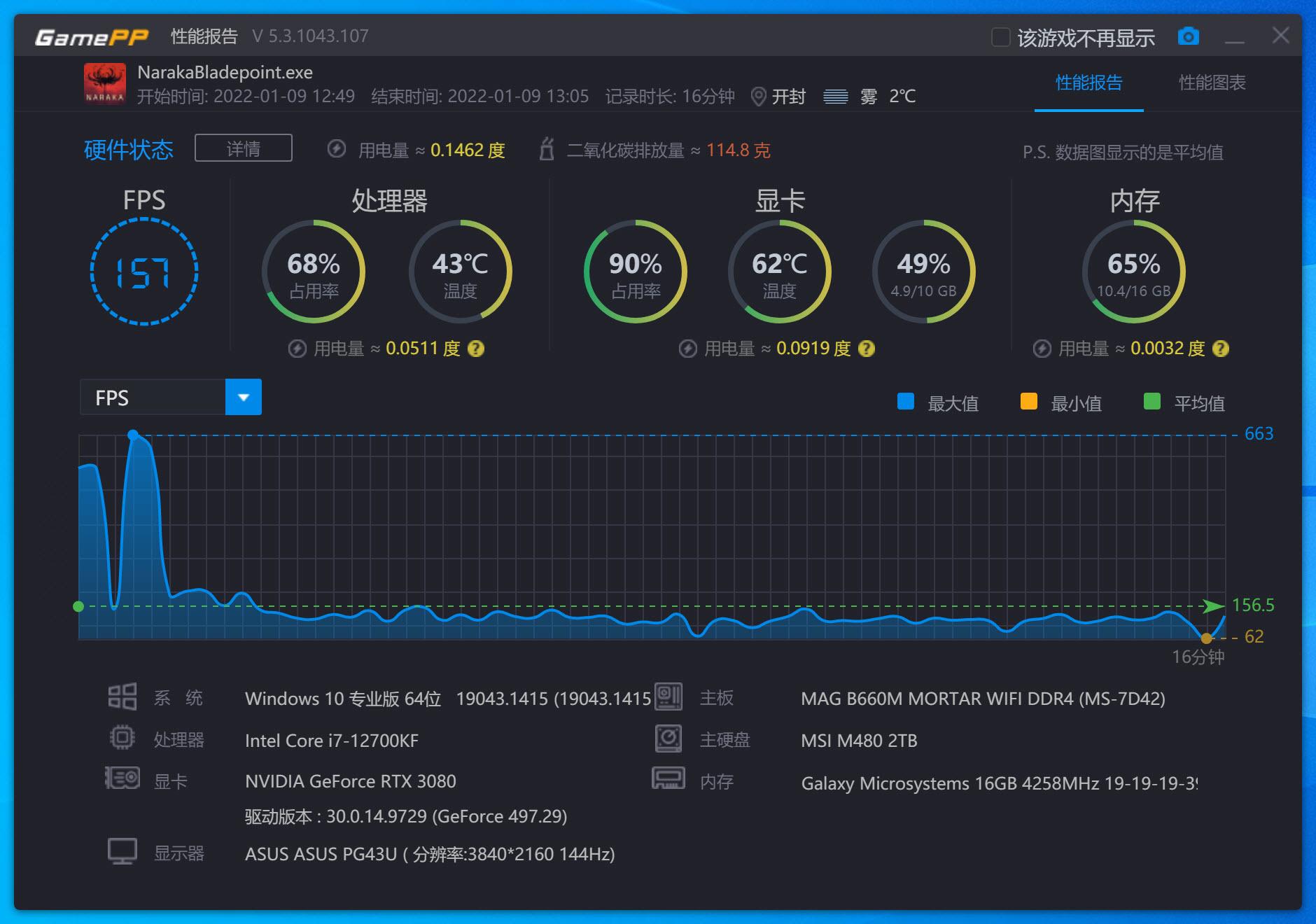Screen dimensions: 1316x924
Task: Click the VRAM 49% gauge
Action: coord(924,272)
